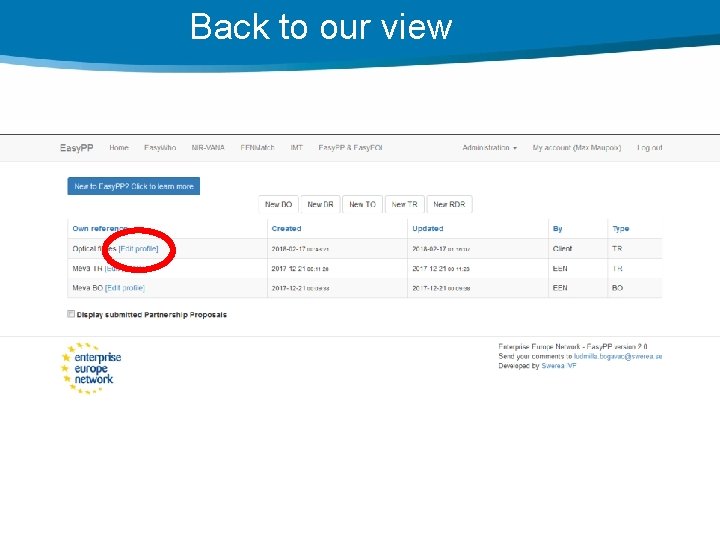Click created date of Meva TR row
The image size is (720, 540).
[300, 269]
